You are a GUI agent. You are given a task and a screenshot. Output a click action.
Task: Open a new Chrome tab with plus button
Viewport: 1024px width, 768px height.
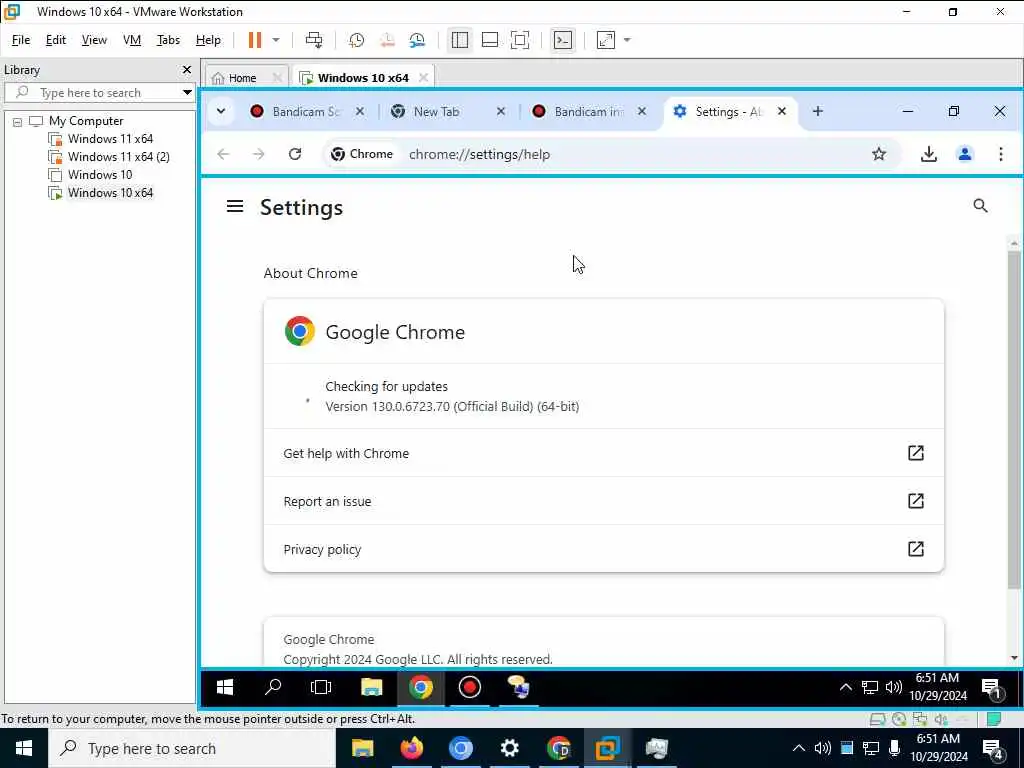(x=818, y=112)
